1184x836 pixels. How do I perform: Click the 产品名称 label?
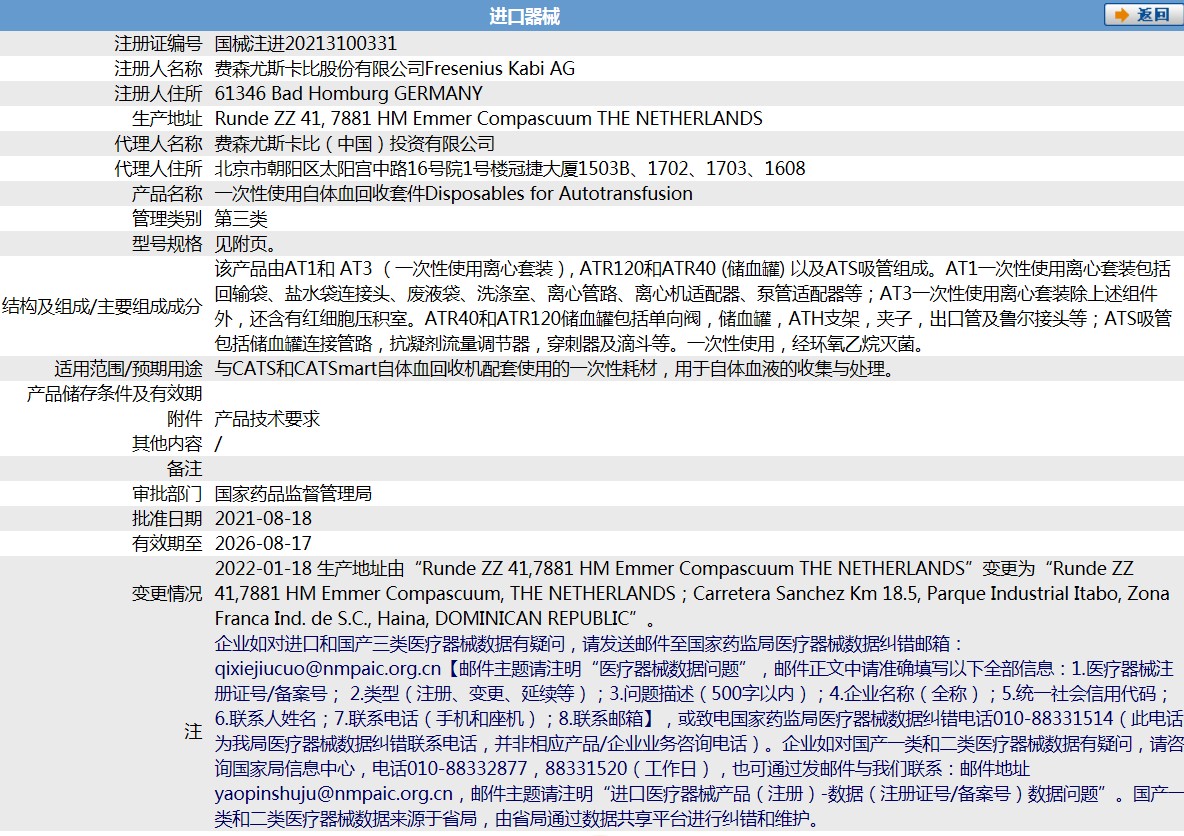coord(167,193)
